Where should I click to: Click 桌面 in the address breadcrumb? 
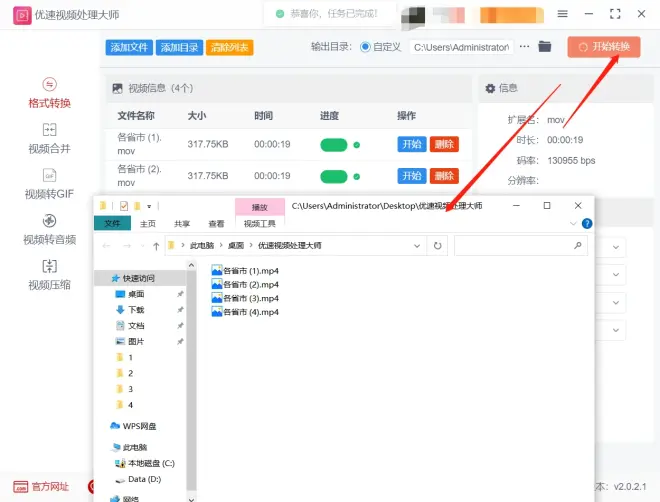tap(236, 245)
